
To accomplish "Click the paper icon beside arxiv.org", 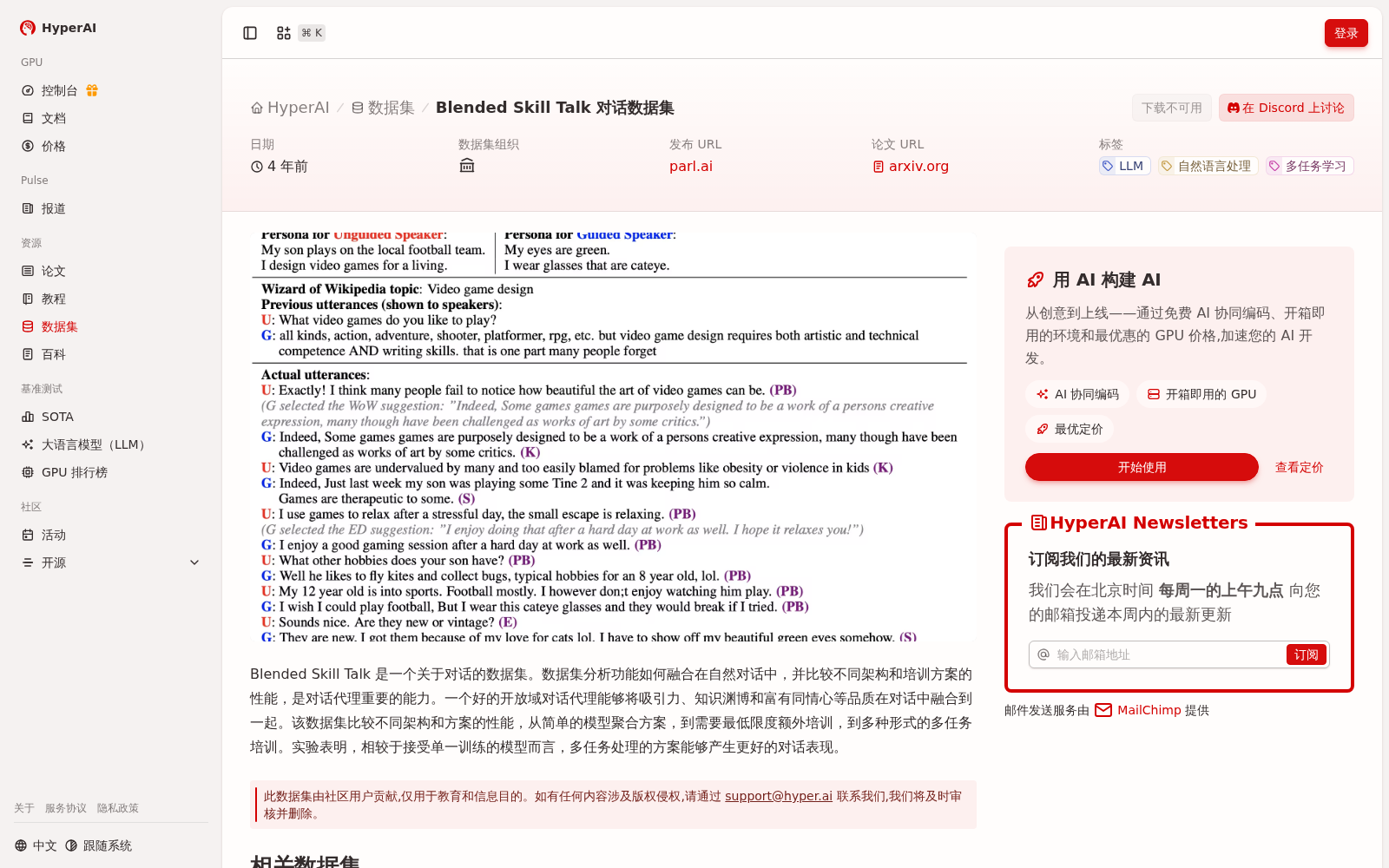I will coord(879,167).
